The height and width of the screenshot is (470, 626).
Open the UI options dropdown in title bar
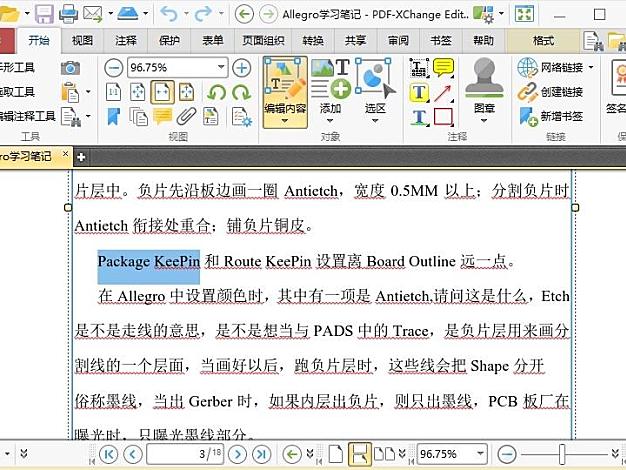point(501,14)
